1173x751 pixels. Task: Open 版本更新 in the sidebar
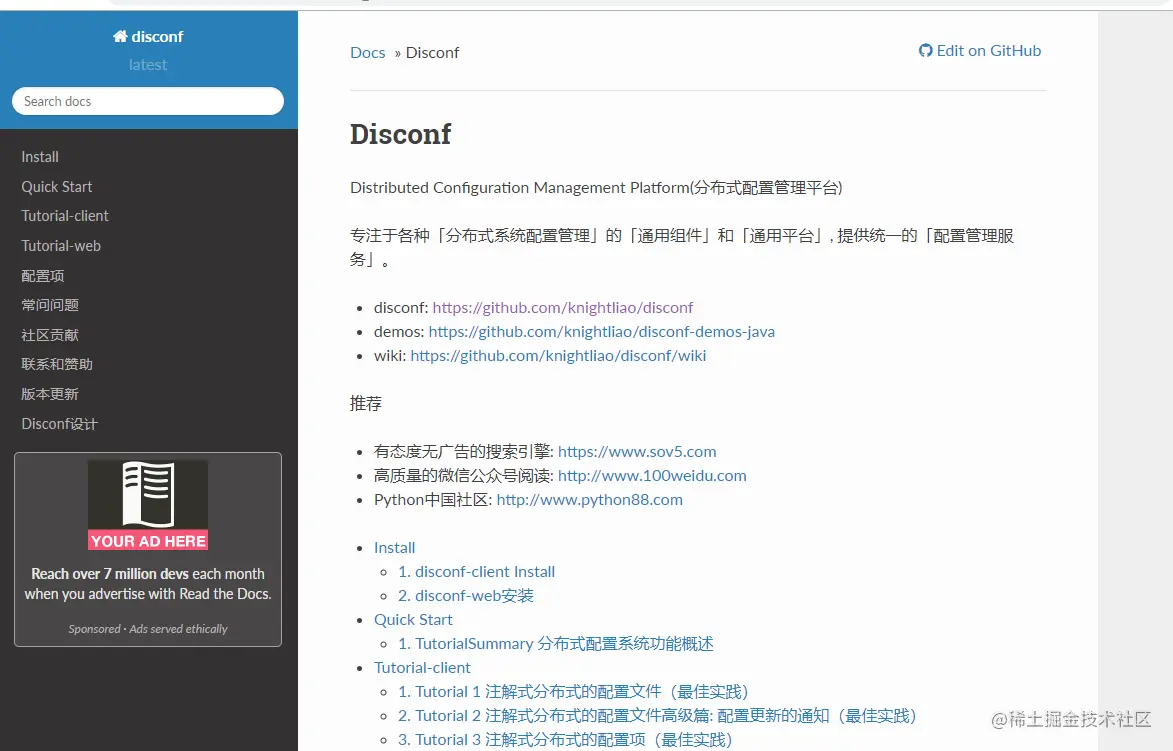pos(50,394)
